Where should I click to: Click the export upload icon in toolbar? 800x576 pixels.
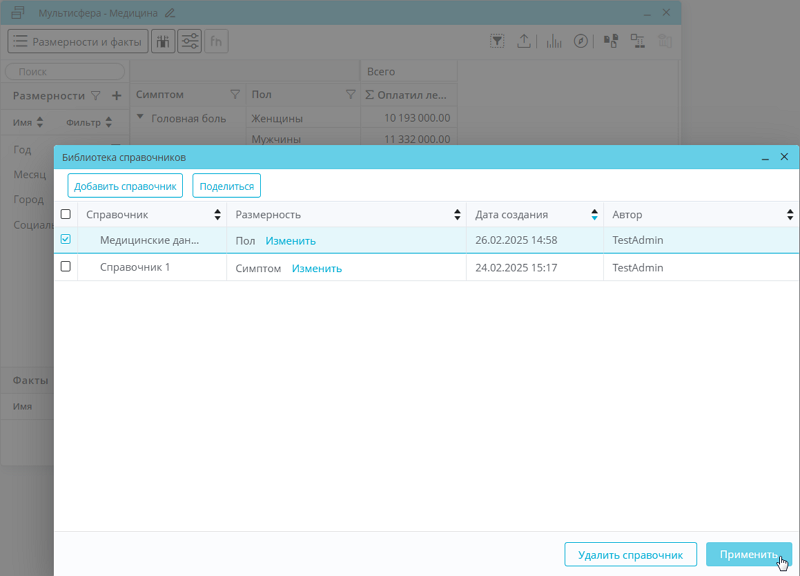click(x=524, y=41)
